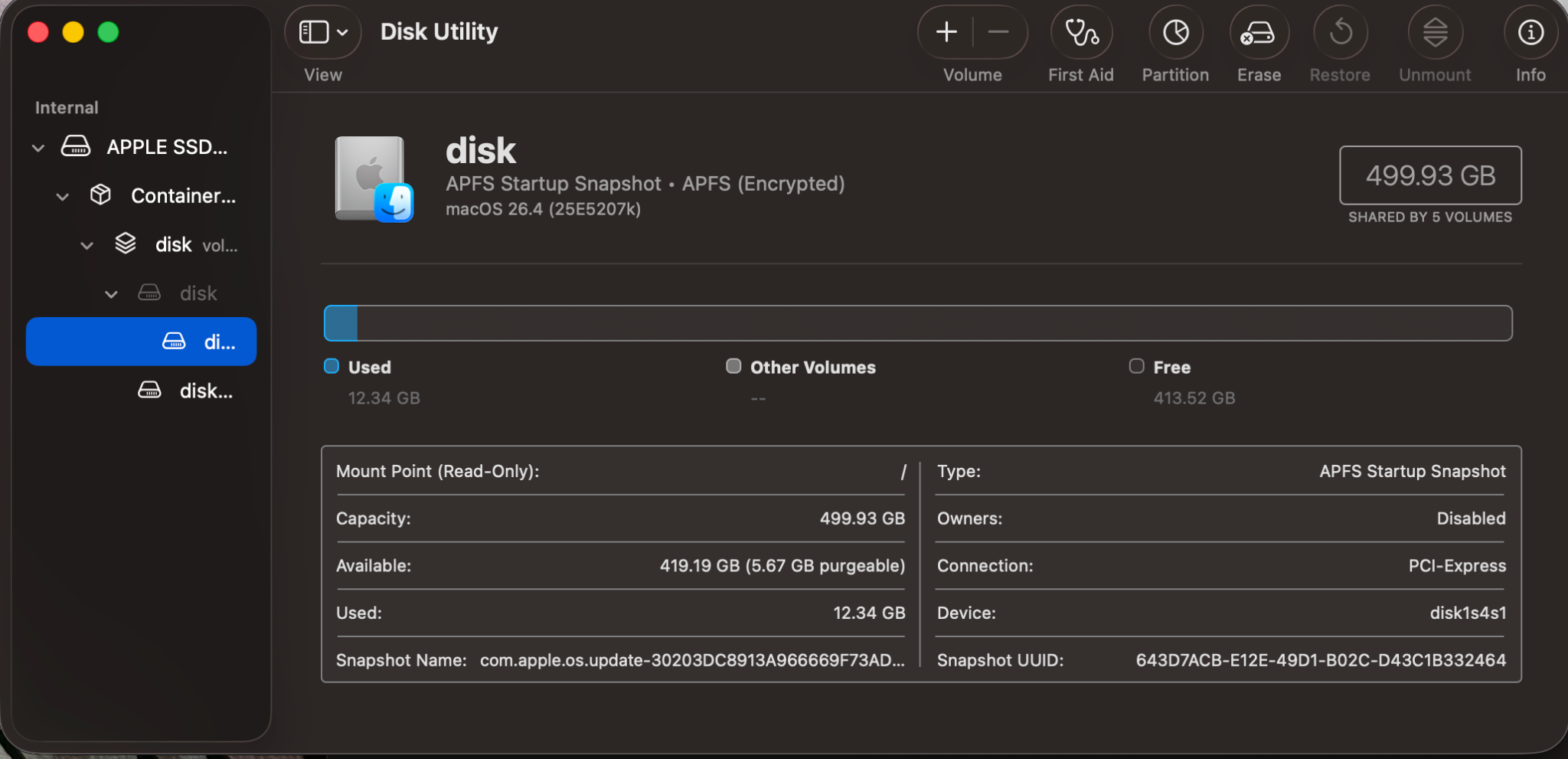1568x759 pixels.
Task: Click the Erase disk icon
Action: (1259, 33)
